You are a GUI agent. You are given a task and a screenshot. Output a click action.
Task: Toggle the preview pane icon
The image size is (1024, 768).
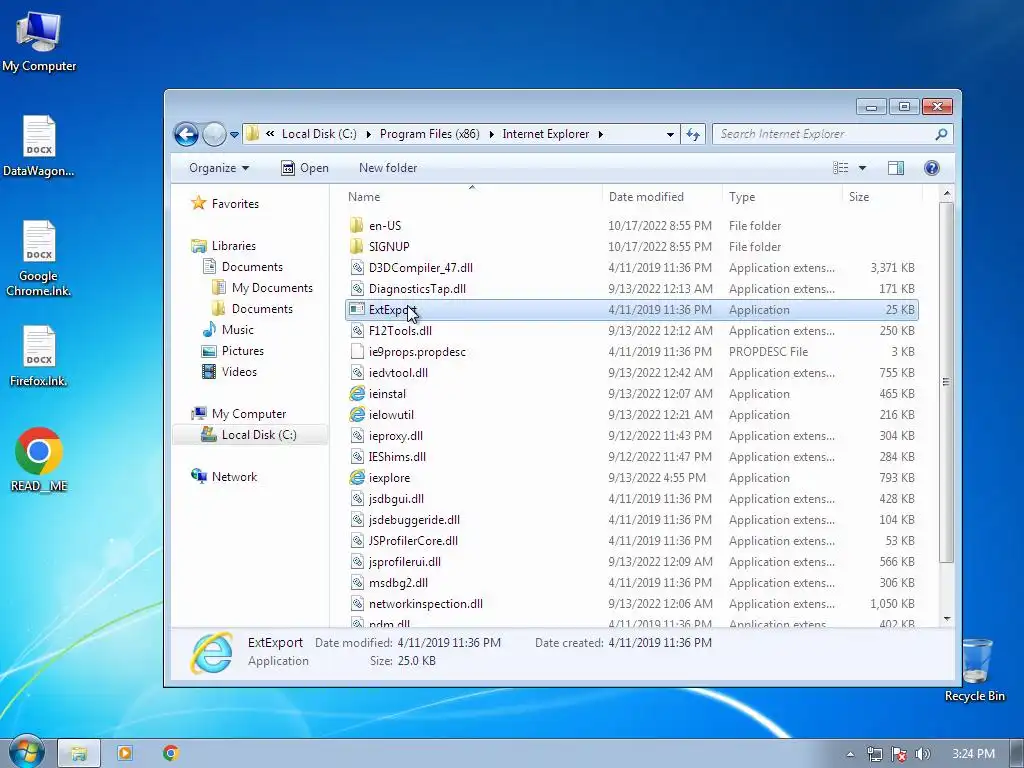click(x=895, y=168)
